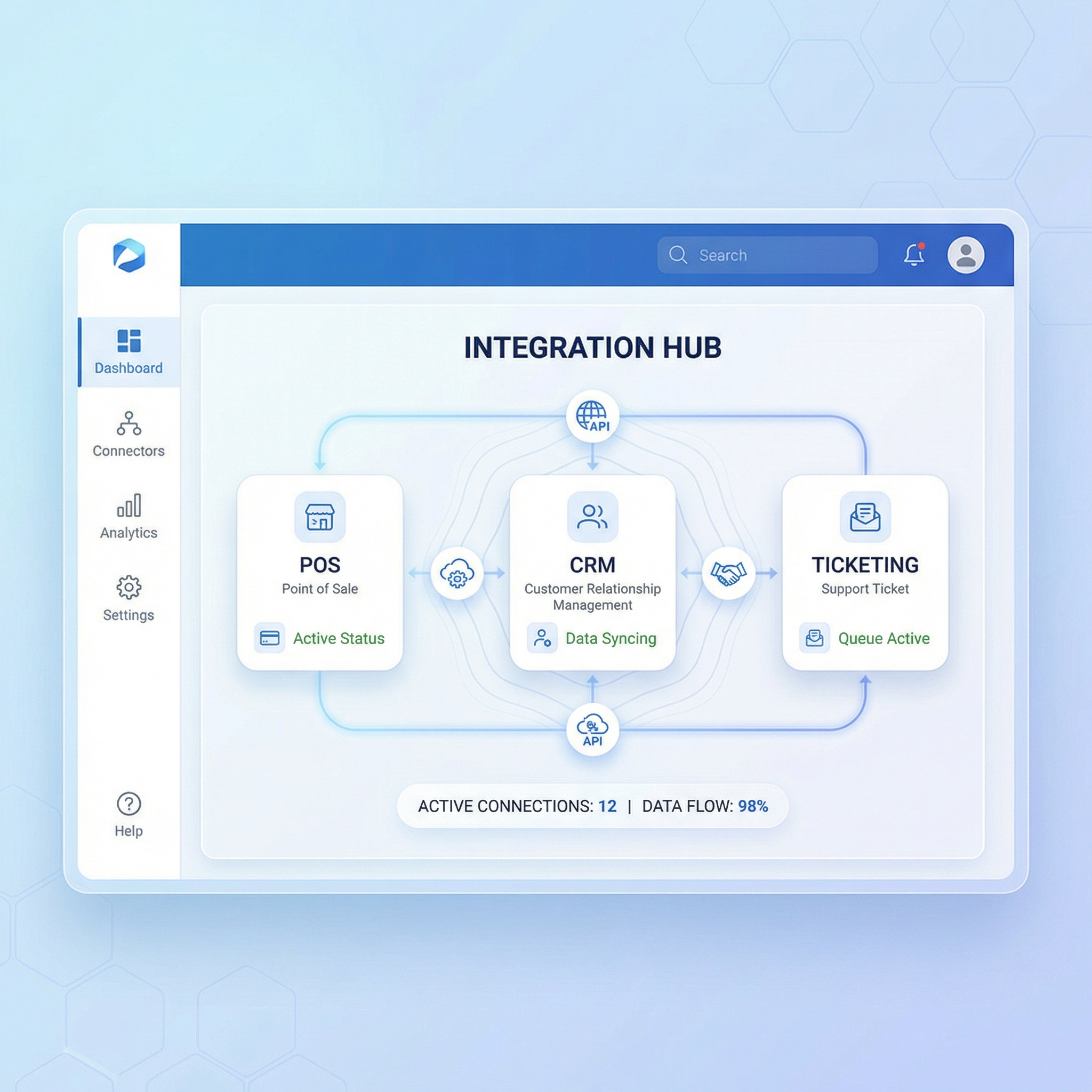
Task: Click the POS storefront icon
Action: (320, 517)
